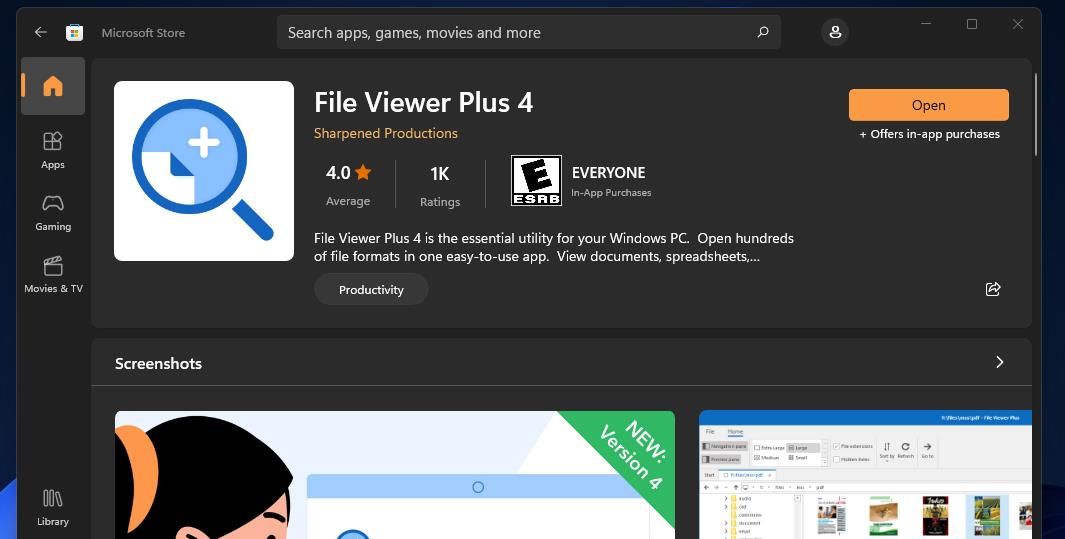The width and height of the screenshot is (1065, 539).
Task: Click the Microsoft Store logo icon
Action: (x=75, y=32)
